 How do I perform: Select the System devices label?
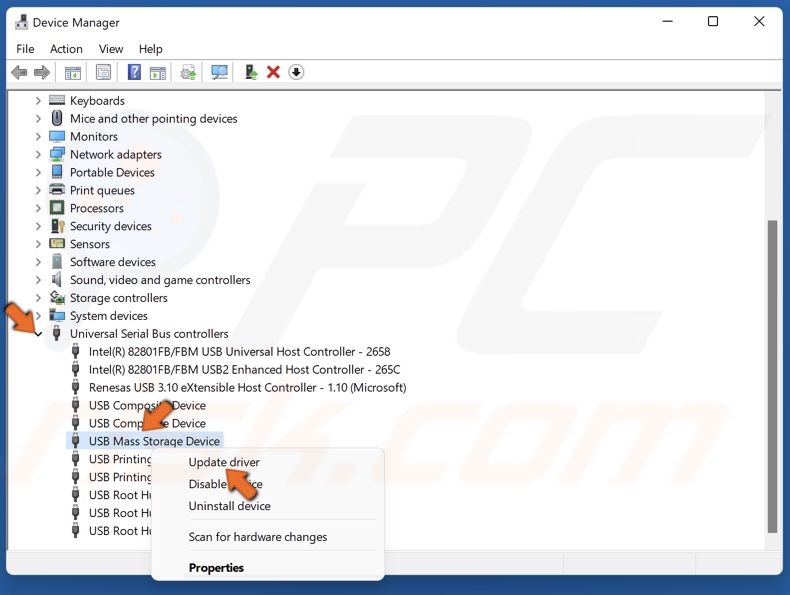coord(109,316)
